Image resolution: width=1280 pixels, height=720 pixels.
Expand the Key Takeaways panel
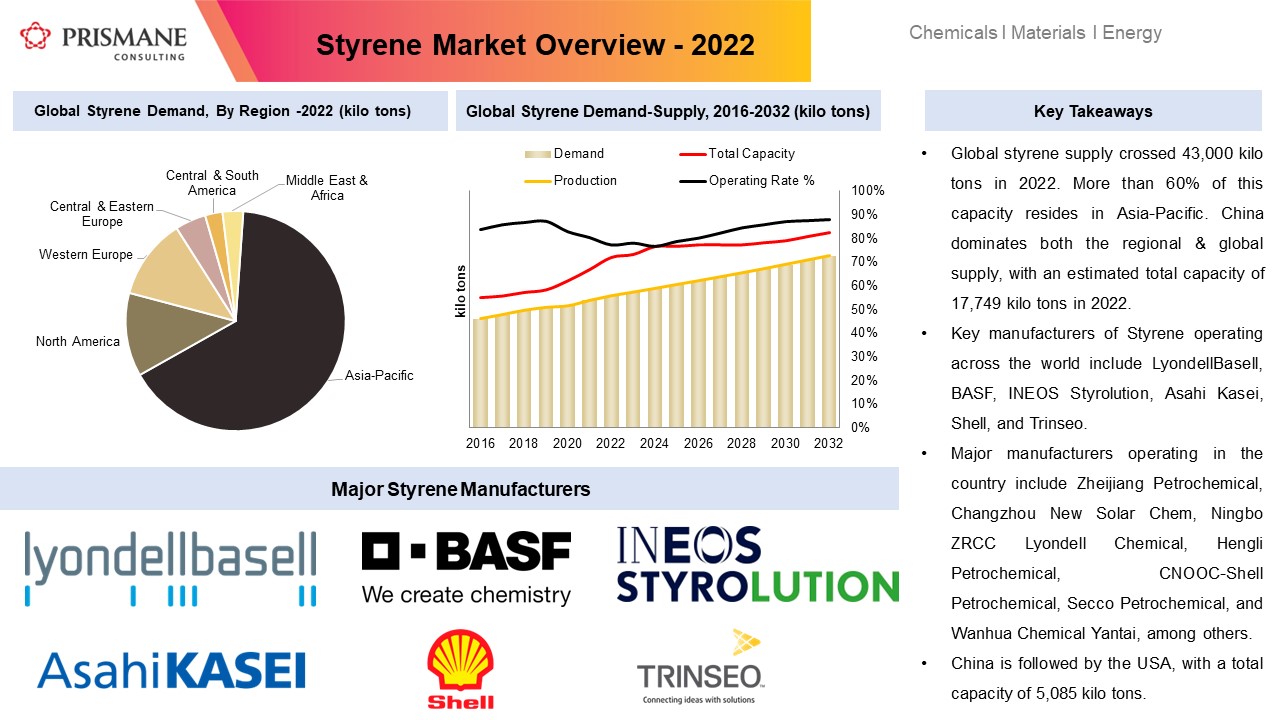tap(1093, 111)
